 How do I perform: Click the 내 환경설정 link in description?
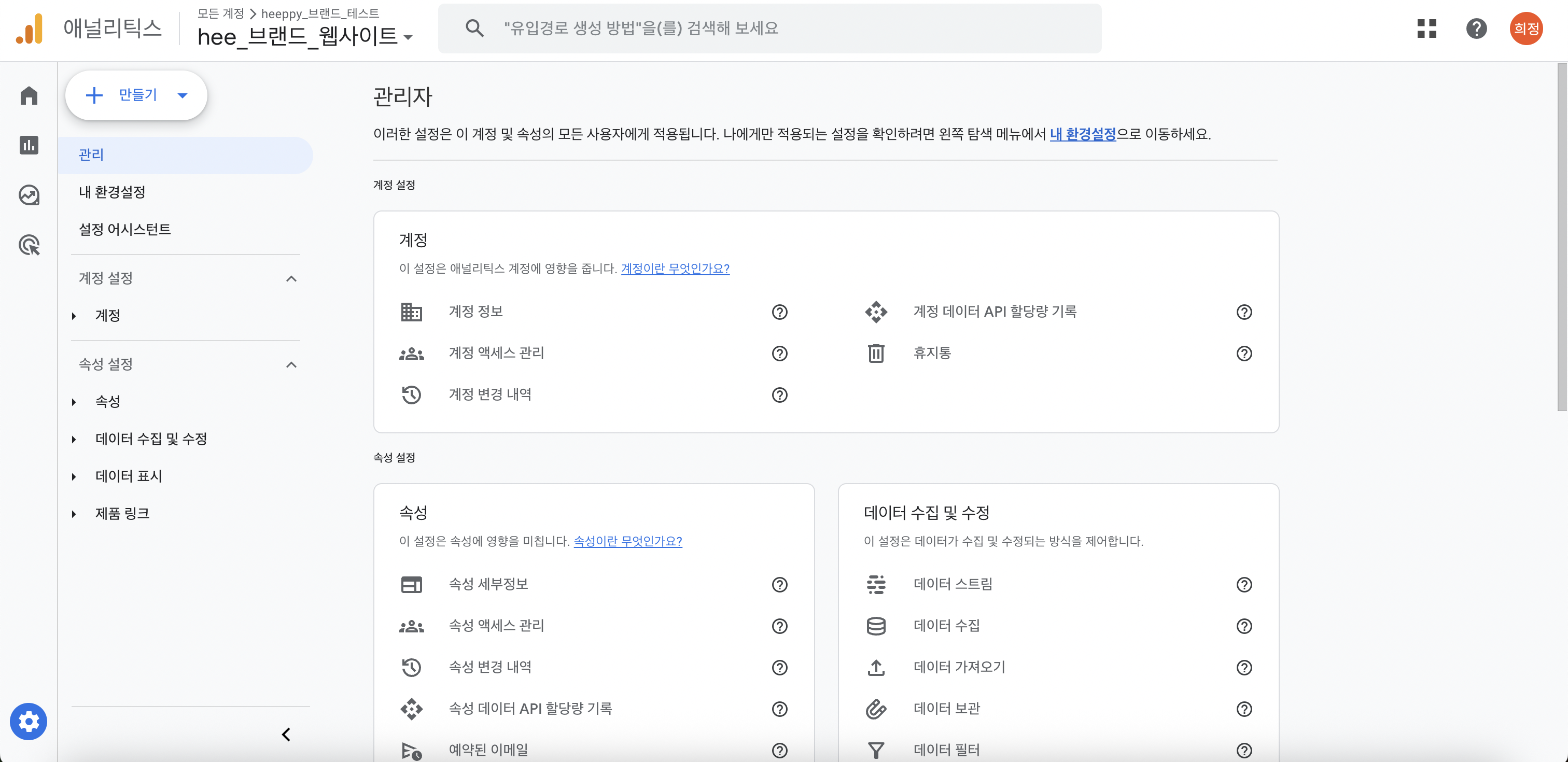tap(1083, 134)
